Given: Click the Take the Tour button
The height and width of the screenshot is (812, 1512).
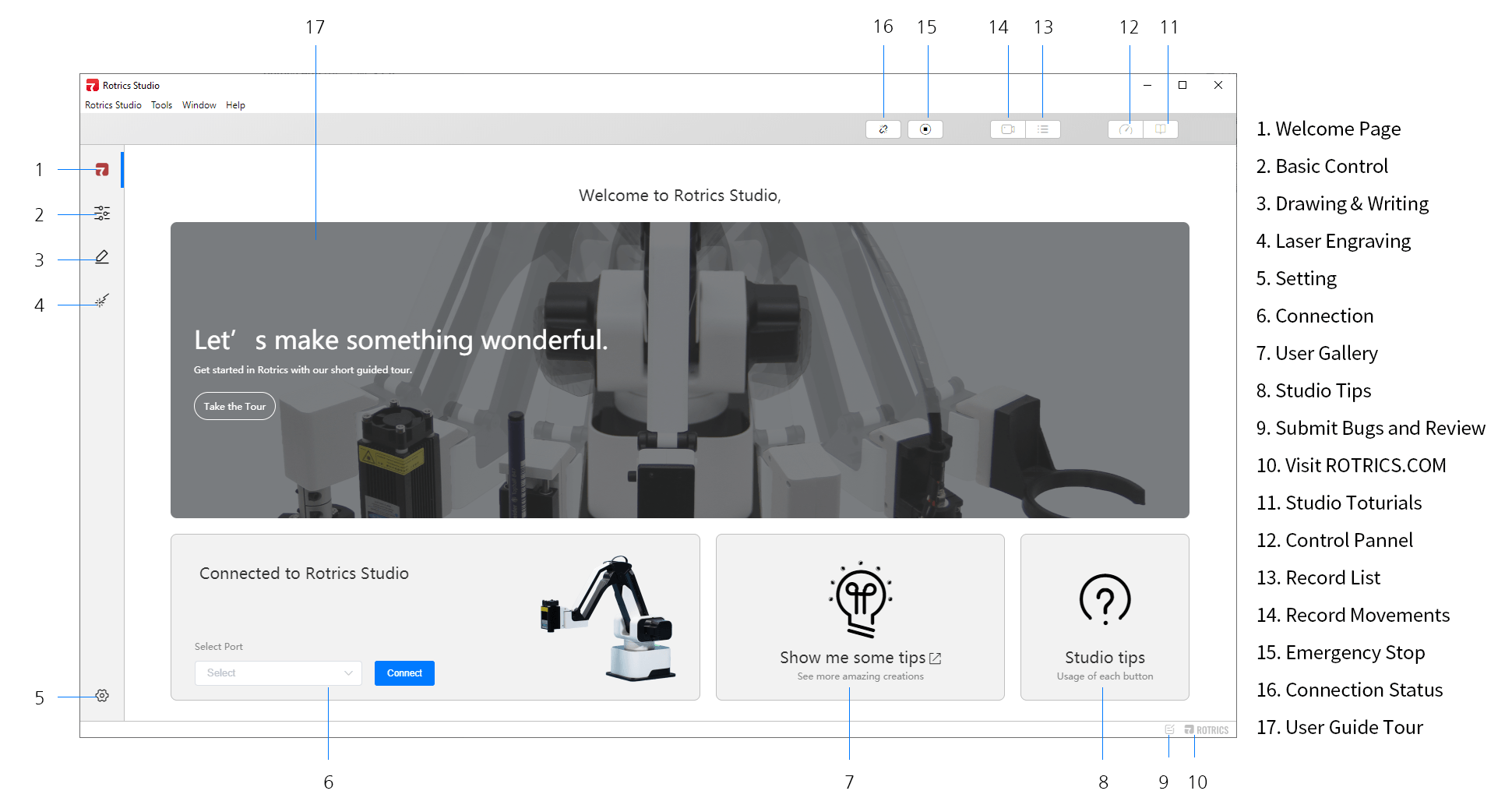Looking at the screenshot, I should [234, 406].
